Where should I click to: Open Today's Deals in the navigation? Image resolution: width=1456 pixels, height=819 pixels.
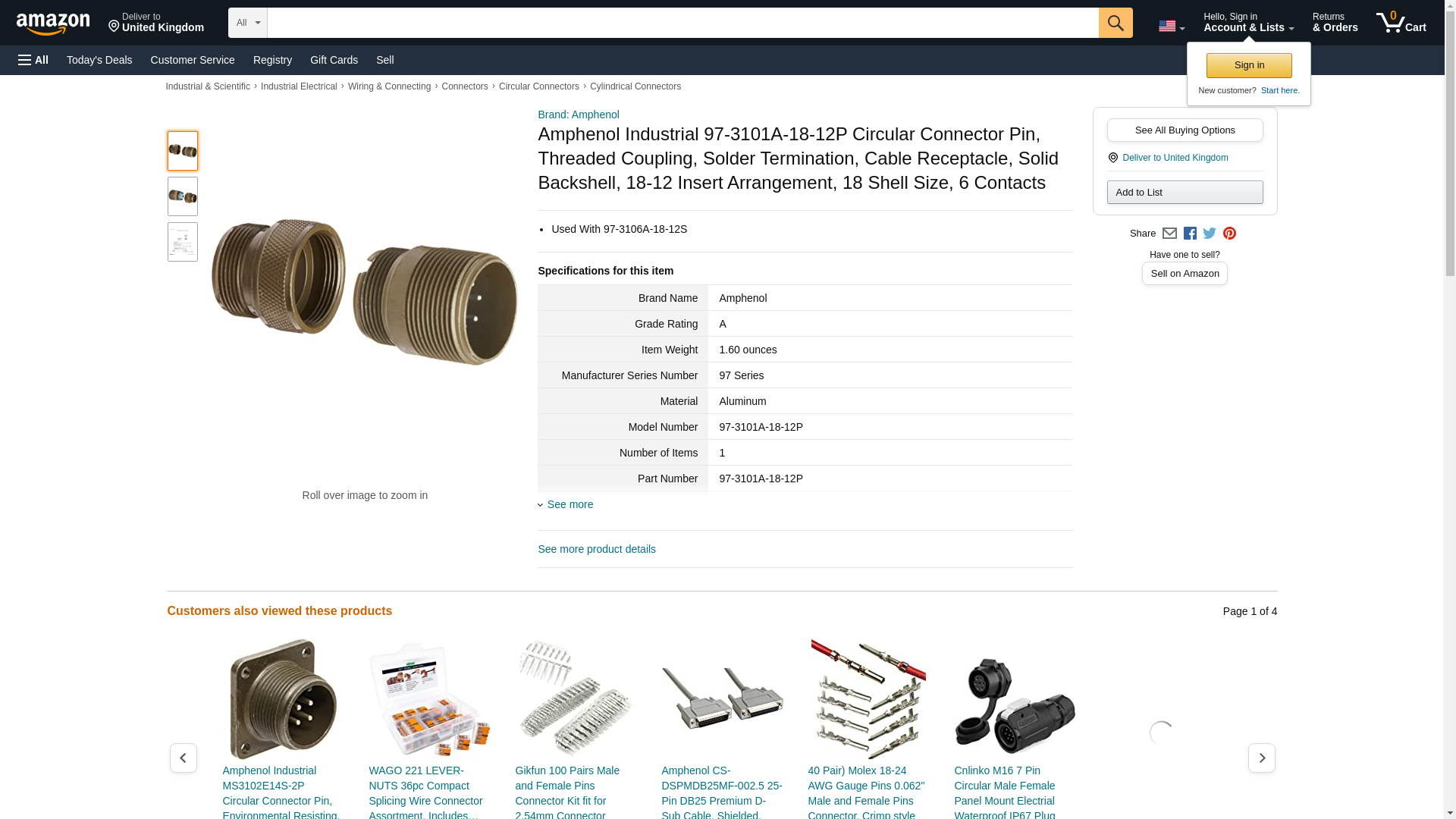(99, 60)
